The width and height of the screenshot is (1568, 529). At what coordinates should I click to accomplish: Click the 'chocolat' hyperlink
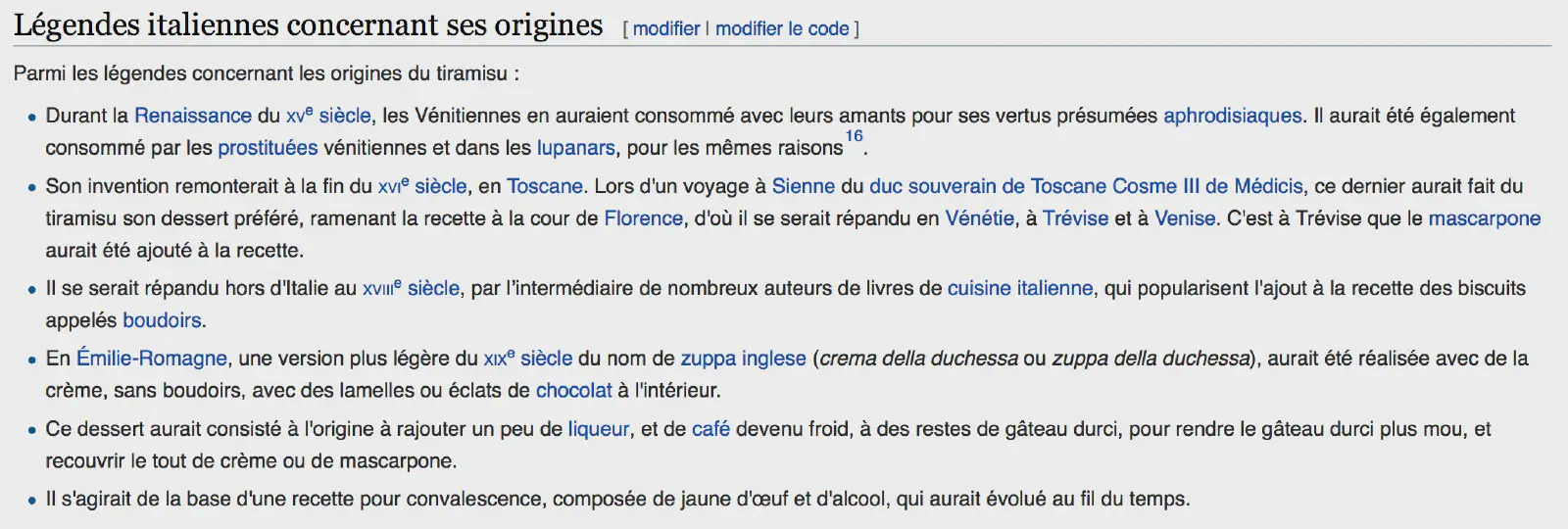pyautogui.click(x=573, y=391)
